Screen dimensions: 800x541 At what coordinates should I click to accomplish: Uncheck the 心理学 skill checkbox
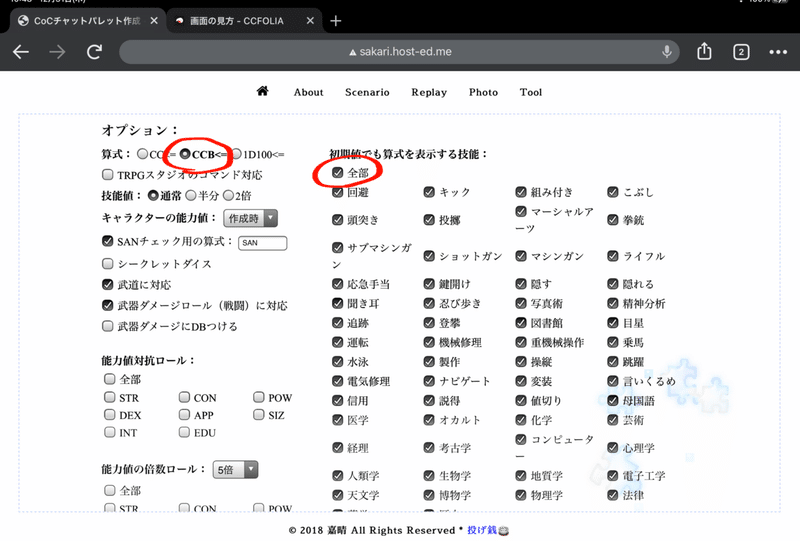(x=613, y=448)
